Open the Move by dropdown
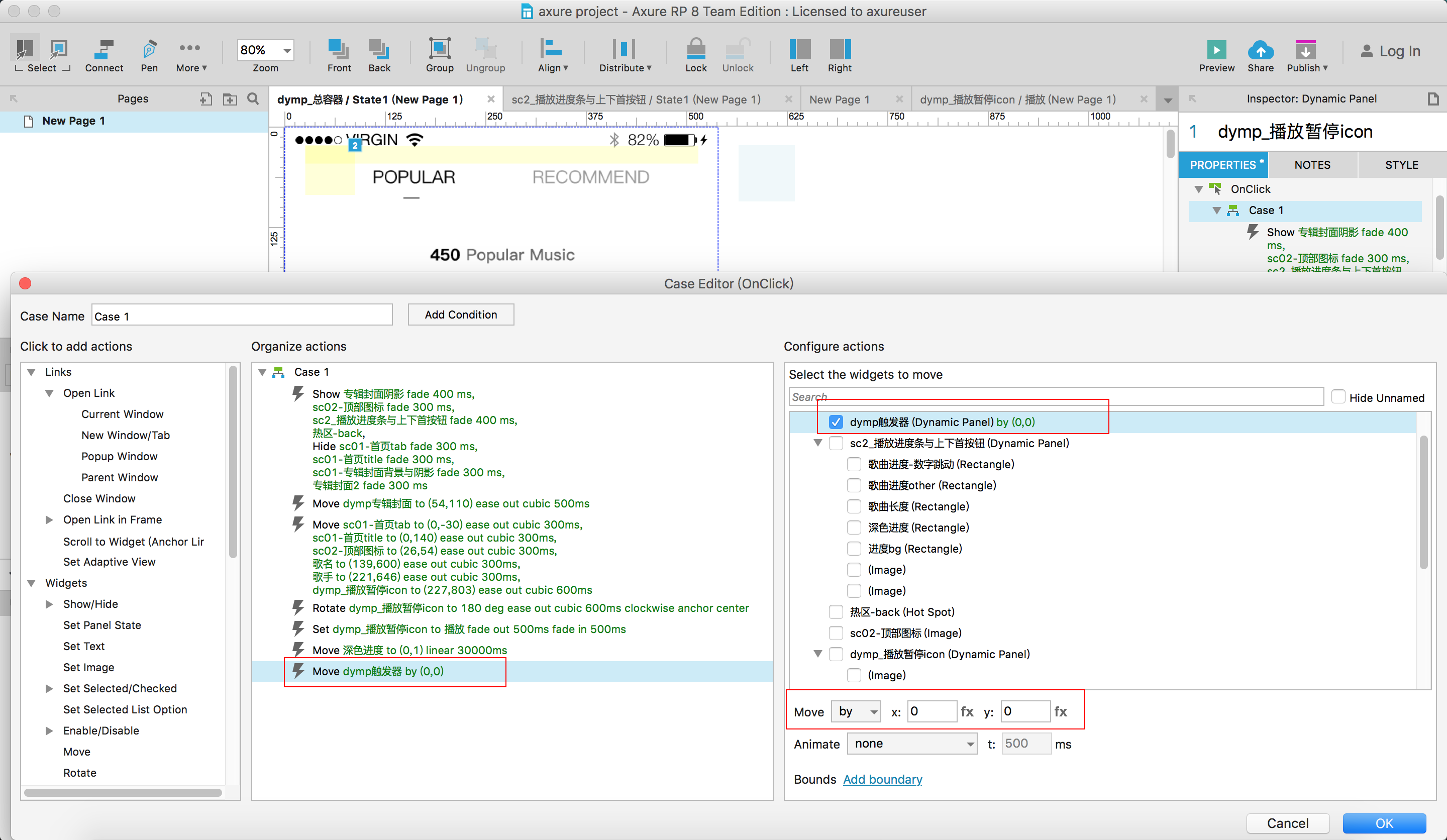 pyautogui.click(x=856, y=712)
